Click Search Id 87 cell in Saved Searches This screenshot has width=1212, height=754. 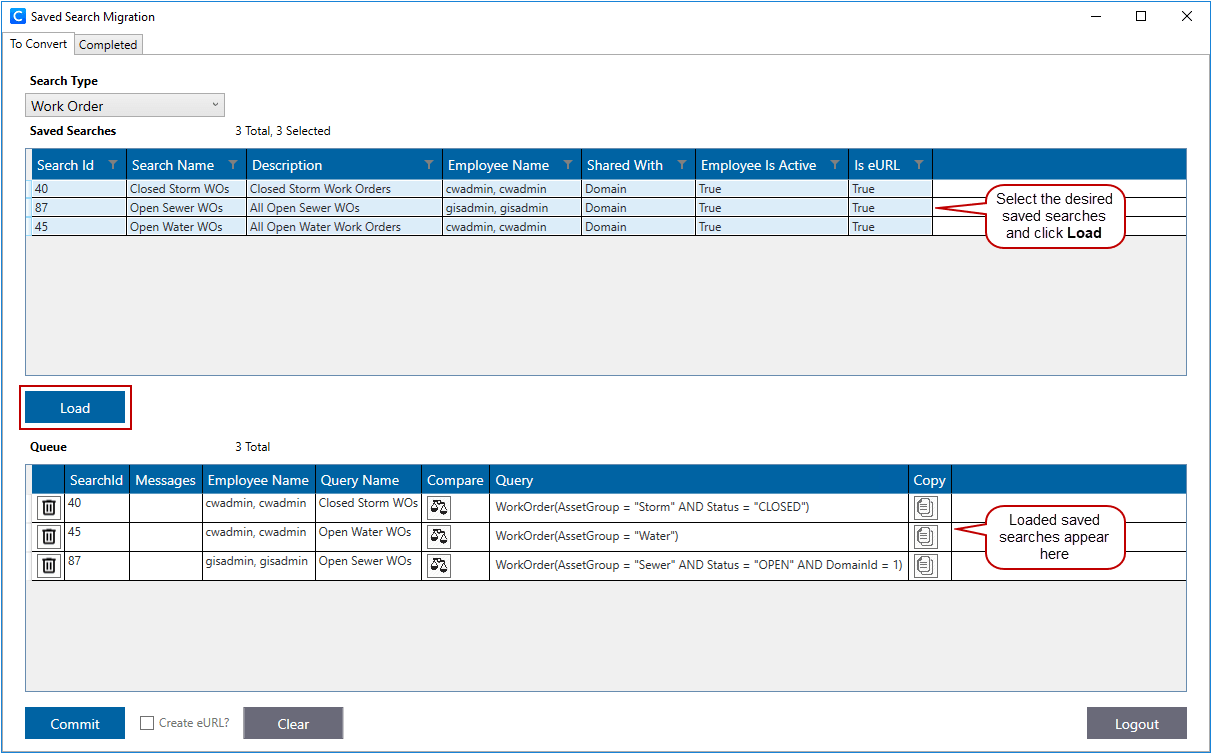(78, 207)
